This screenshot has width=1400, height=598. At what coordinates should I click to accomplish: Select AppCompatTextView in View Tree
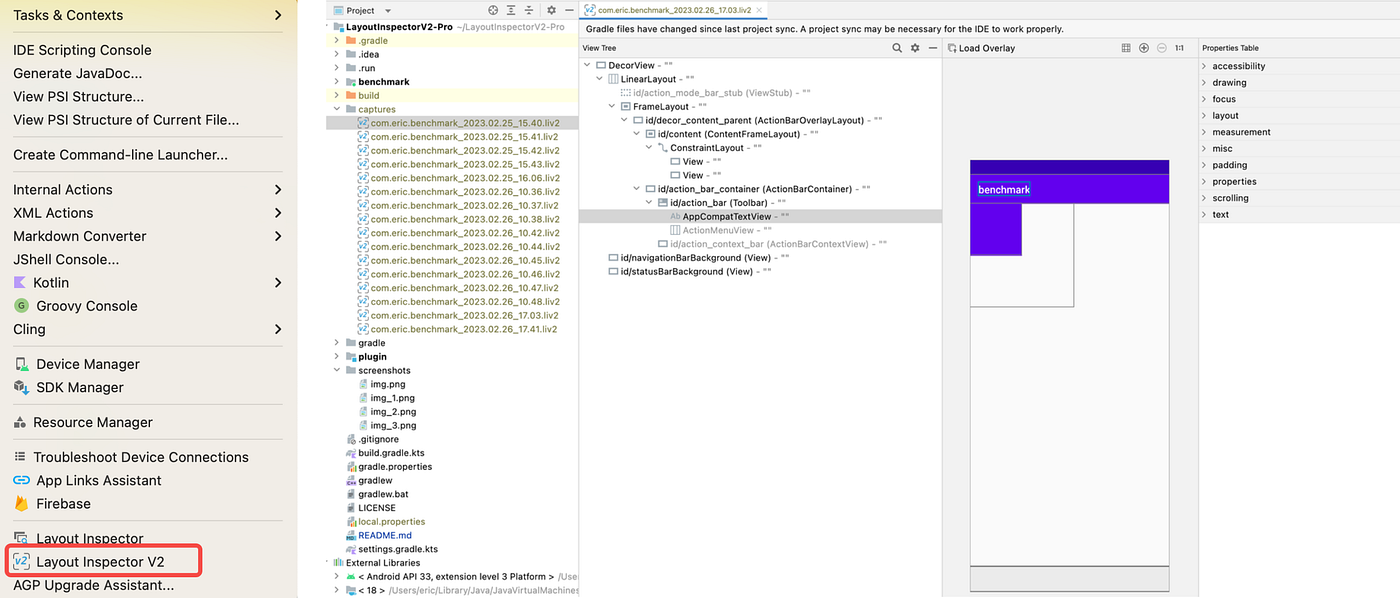click(727, 216)
